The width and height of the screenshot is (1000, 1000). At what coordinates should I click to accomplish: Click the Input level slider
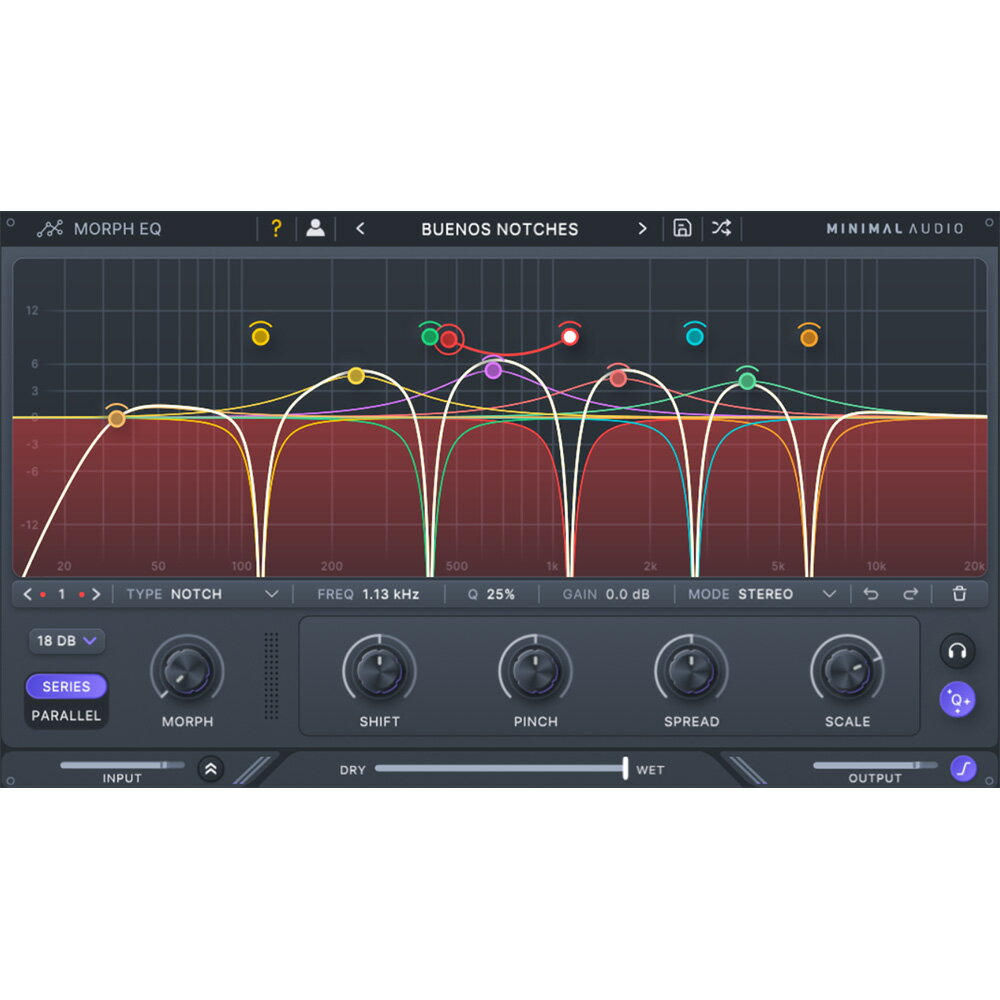122,765
